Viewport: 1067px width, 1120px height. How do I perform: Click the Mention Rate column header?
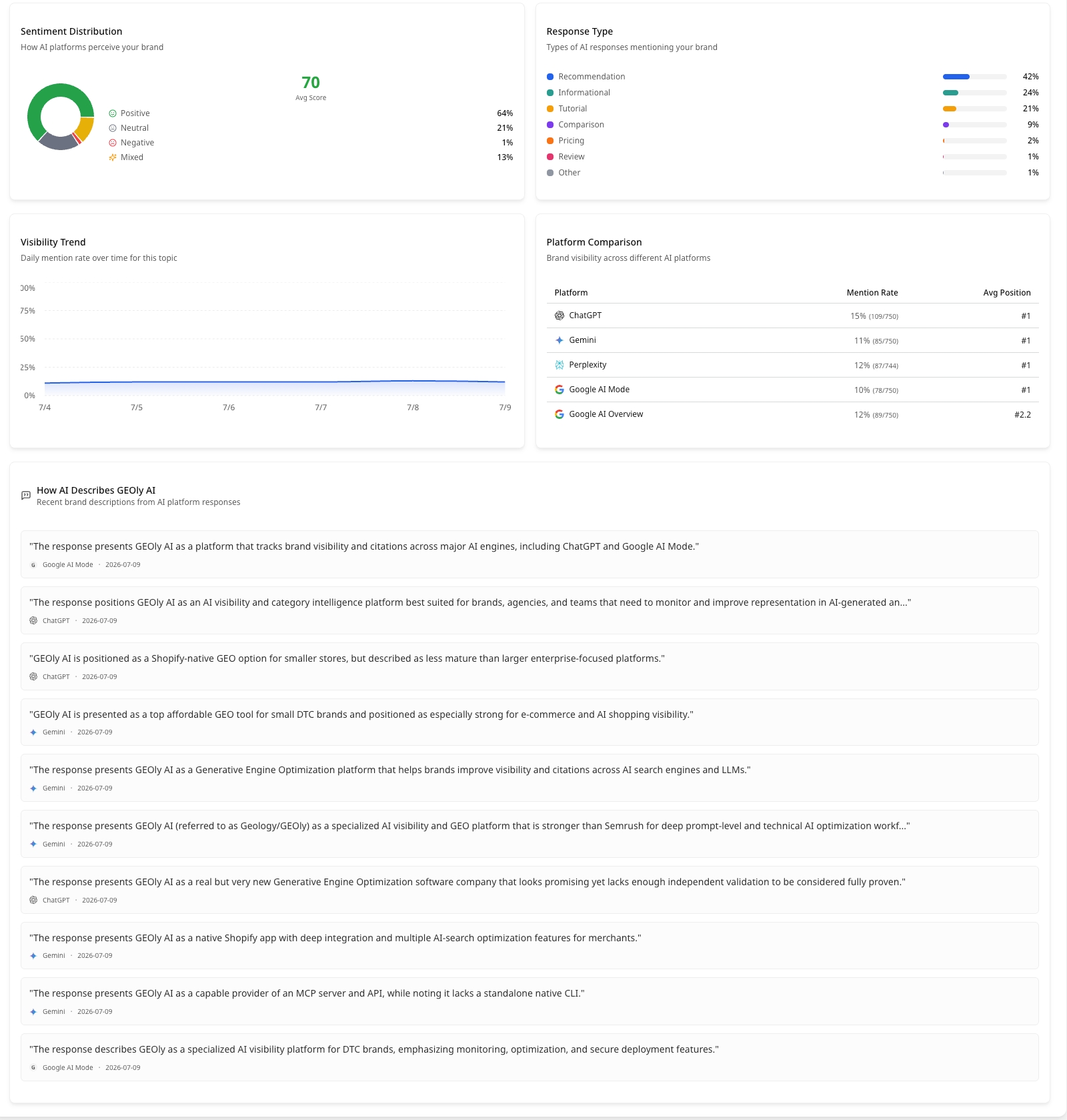[x=872, y=293]
